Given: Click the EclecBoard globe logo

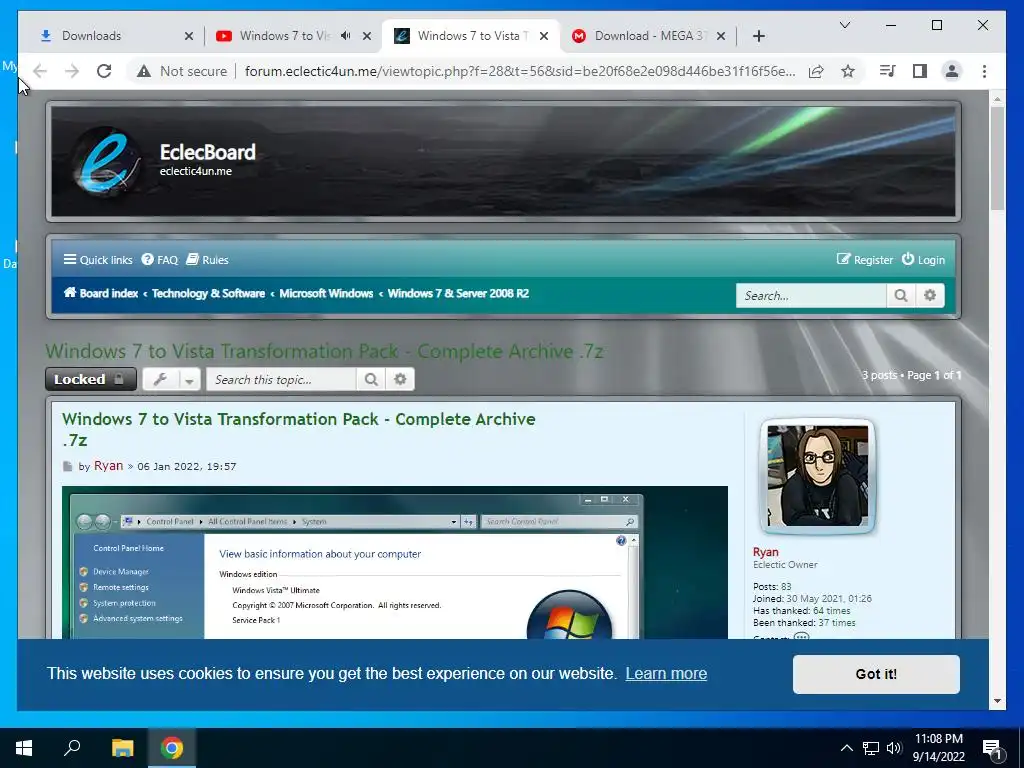Looking at the screenshot, I should pyautogui.click(x=106, y=162).
